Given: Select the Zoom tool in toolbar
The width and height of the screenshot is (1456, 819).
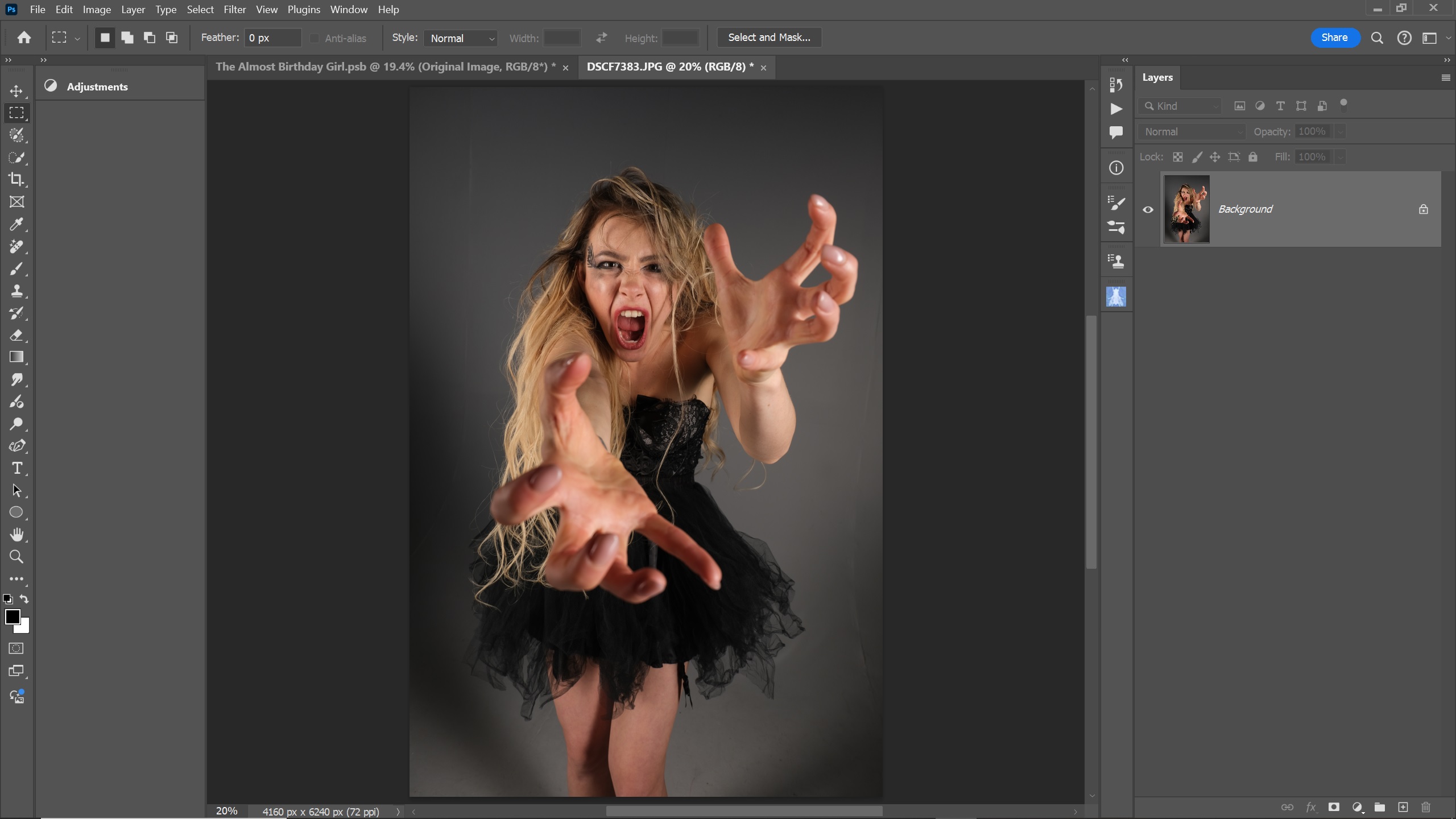Looking at the screenshot, I should [16, 557].
